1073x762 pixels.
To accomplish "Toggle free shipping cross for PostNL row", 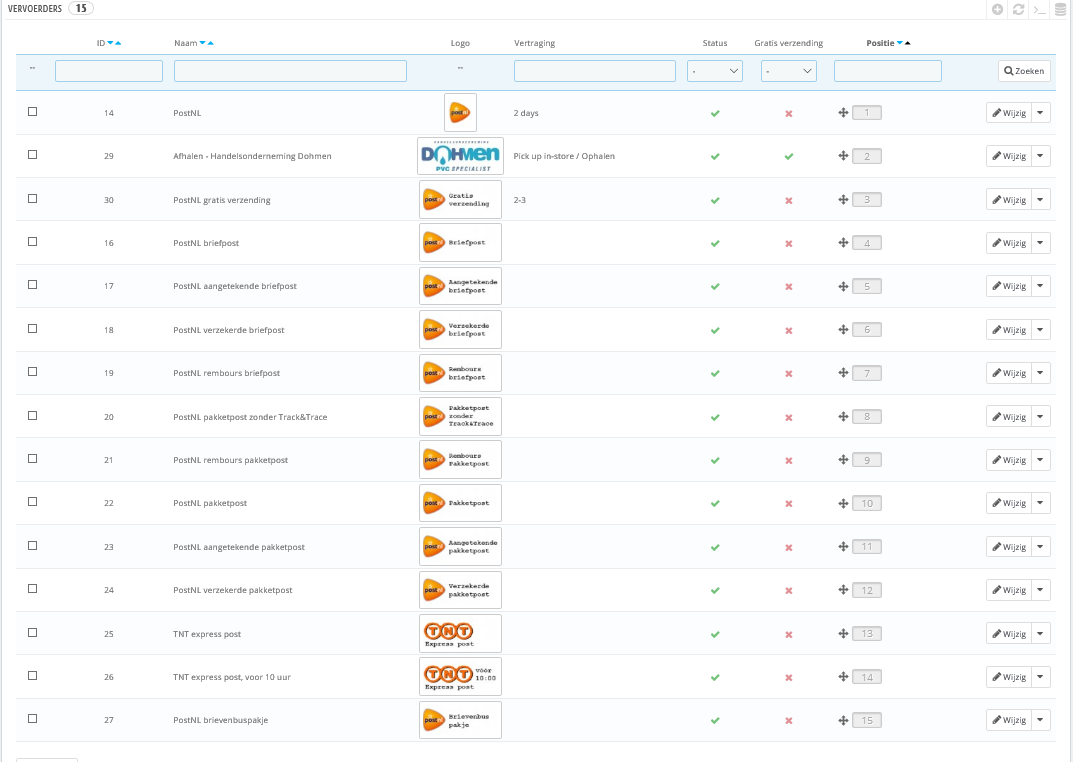I will pyautogui.click(x=788, y=114).
